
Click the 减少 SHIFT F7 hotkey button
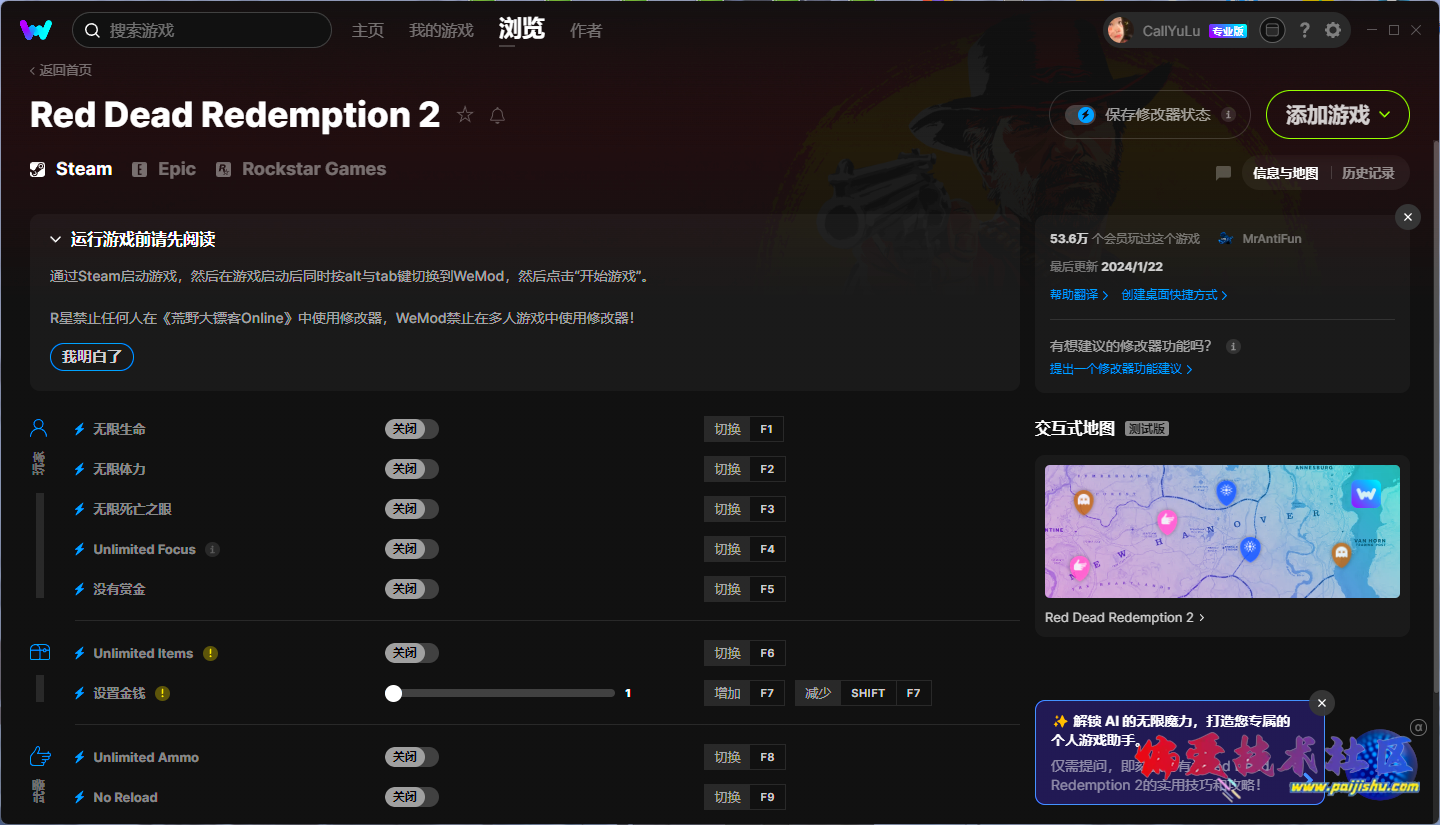tap(863, 693)
